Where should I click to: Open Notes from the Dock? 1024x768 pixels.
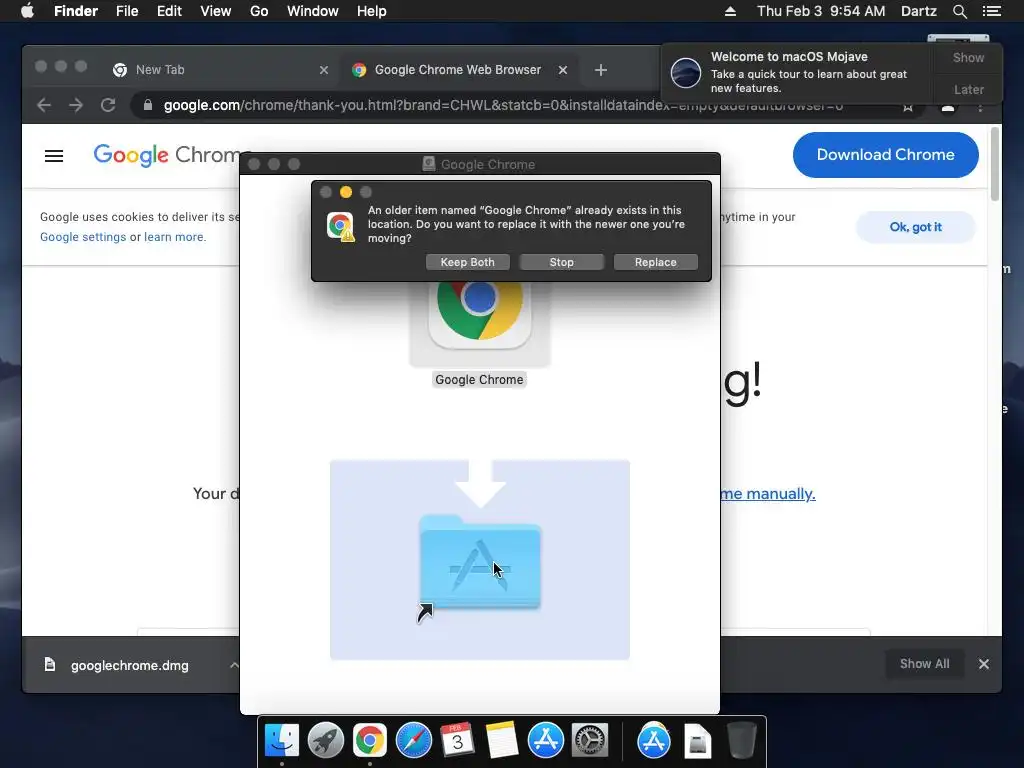pos(502,741)
